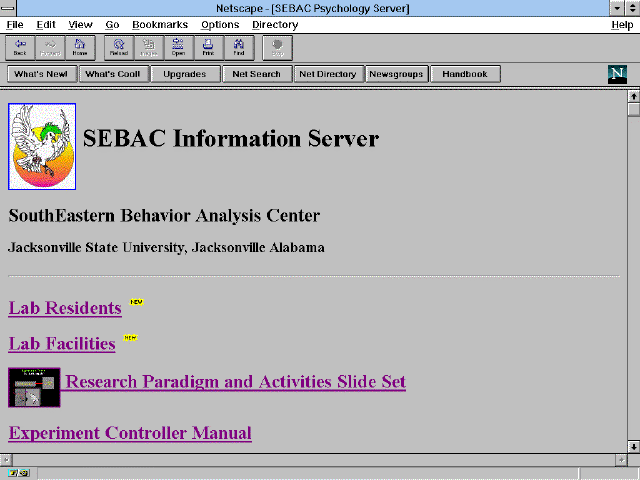
Task: Click the status bar security icon
Action: (x=19, y=473)
